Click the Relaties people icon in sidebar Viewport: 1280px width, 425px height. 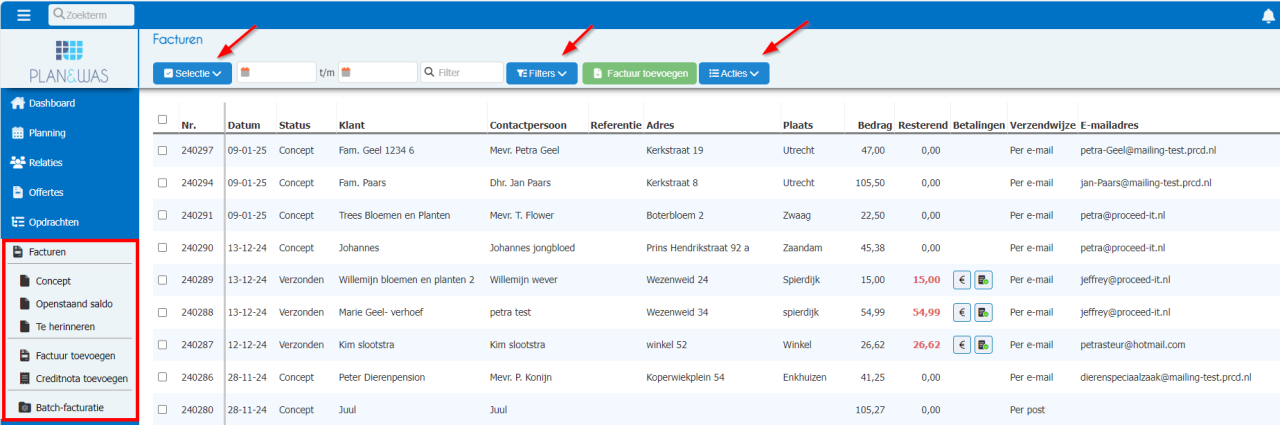[18, 162]
